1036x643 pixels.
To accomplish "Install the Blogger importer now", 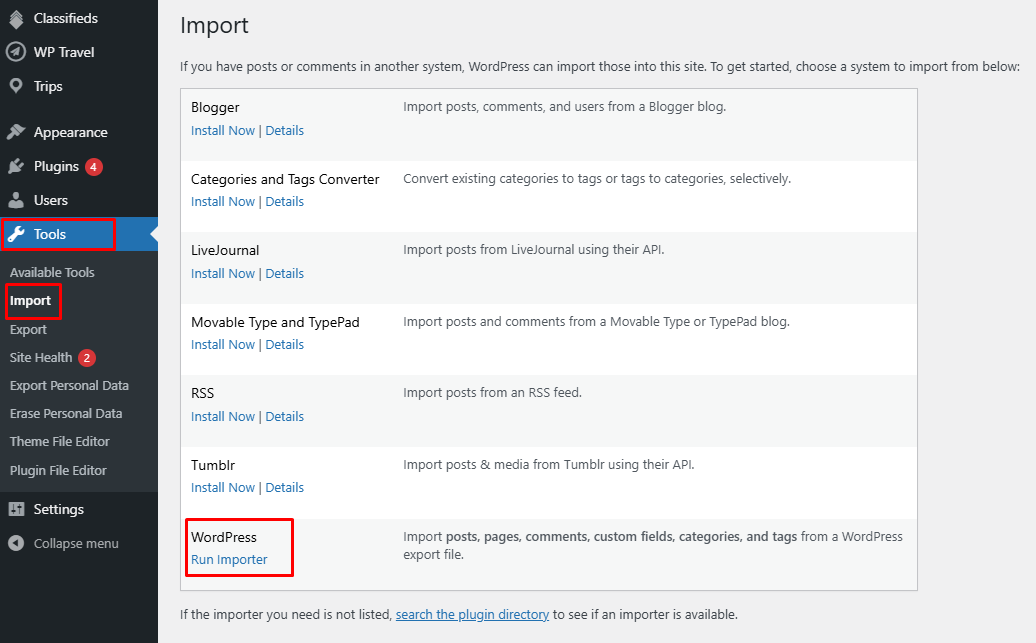I will 223,130.
